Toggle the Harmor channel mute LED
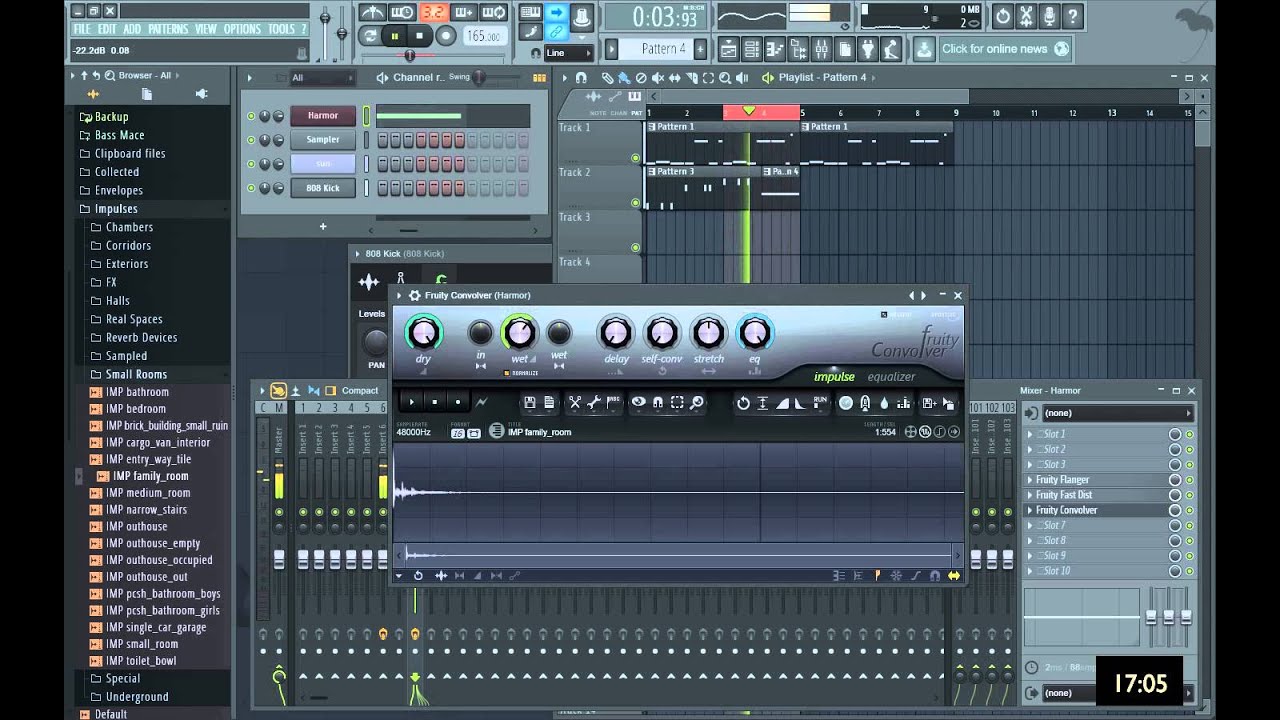Image resolution: width=1280 pixels, height=720 pixels. [x=251, y=116]
